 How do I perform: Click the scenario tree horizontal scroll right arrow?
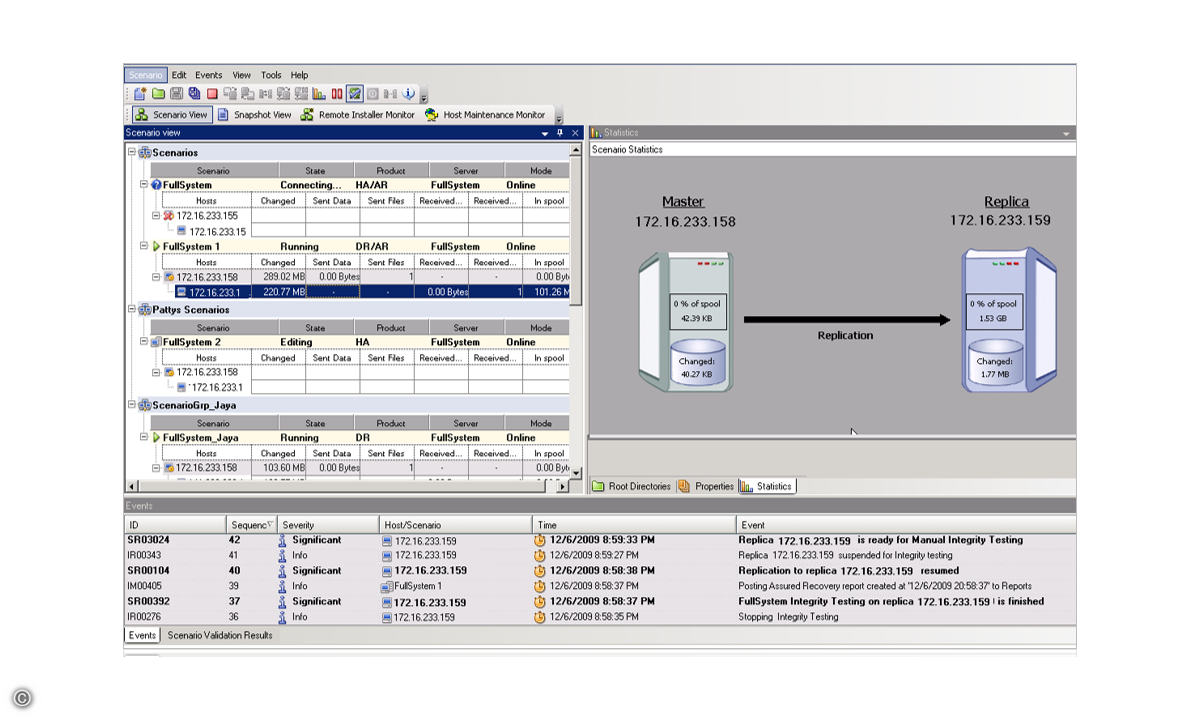point(562,486)
